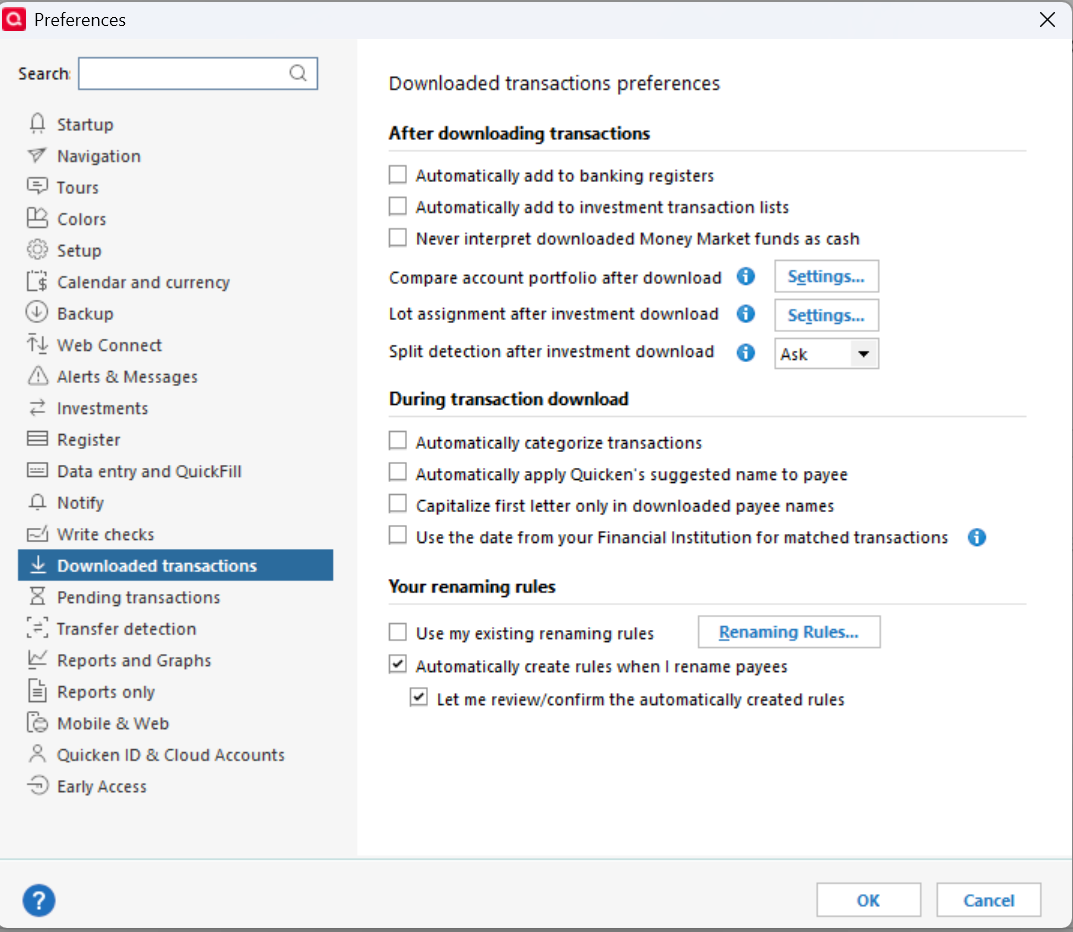Click the Tours speech-bubble icon
1073x932 pixels.
coord(38,187)
